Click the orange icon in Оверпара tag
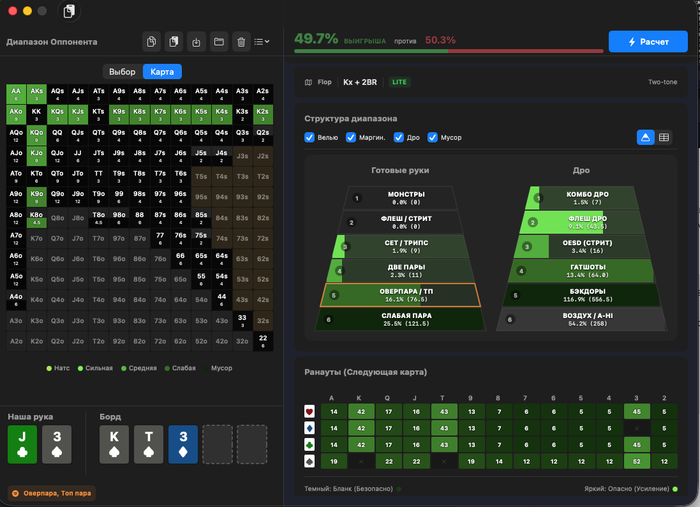This screenshot has height=507, width=700. point(15,493)
